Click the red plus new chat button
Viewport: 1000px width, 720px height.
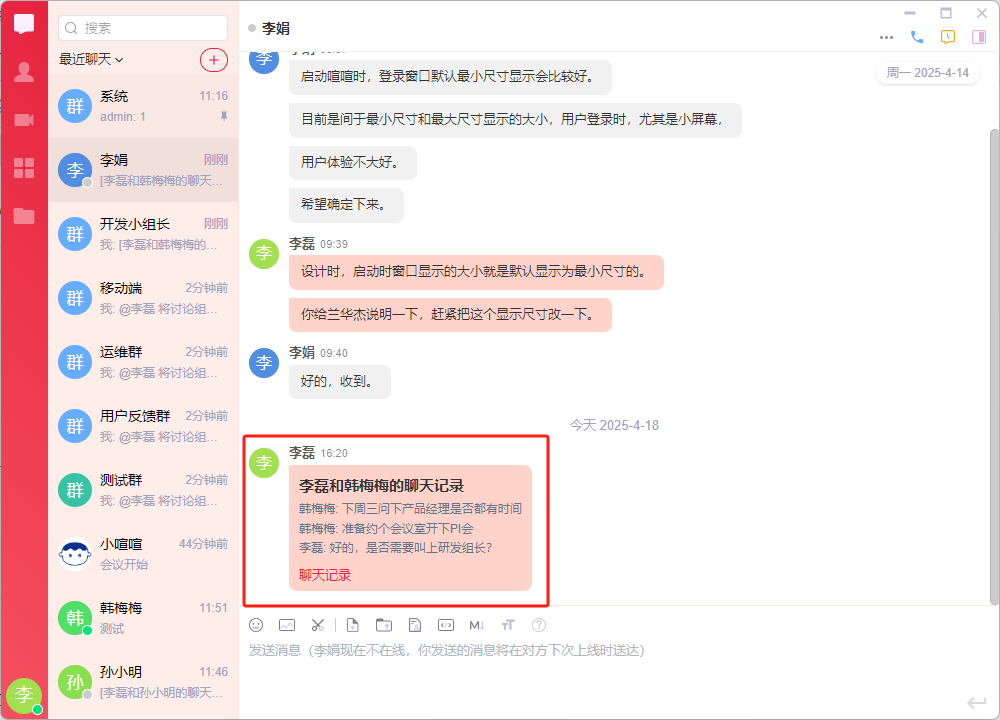(213, 59)
